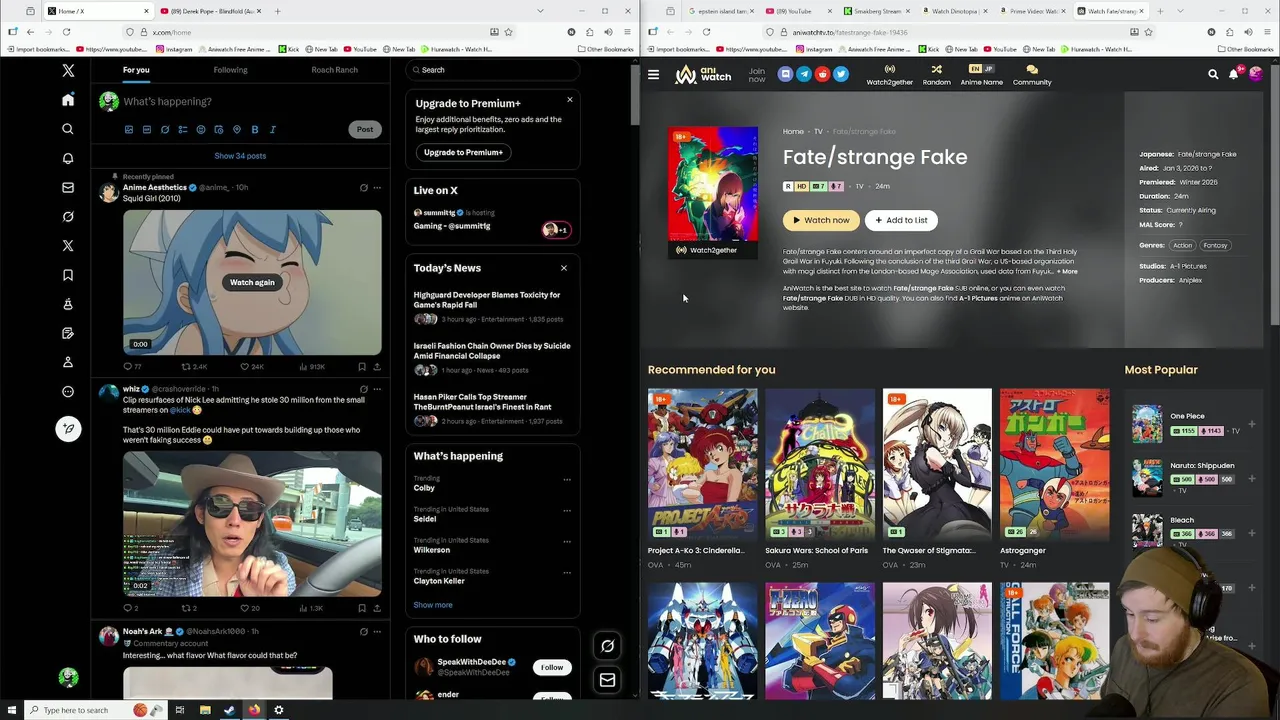This screenshot has width=1280, height=720.
Task: Dismiss the Upgrade to Premium+ card
Action: (570, 99)
